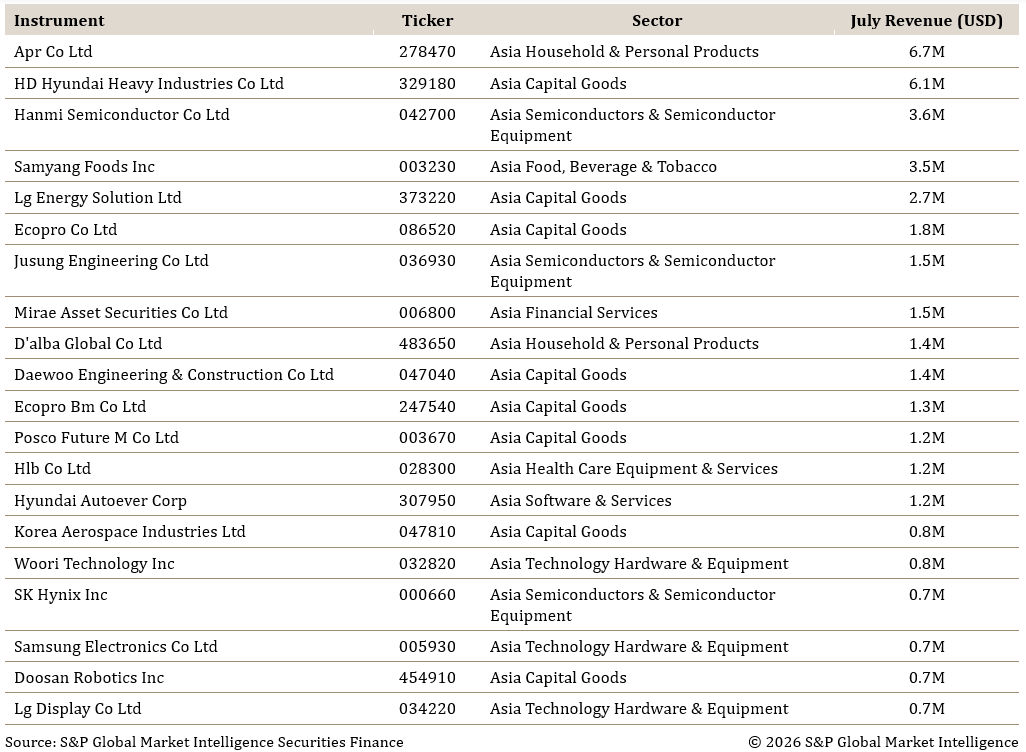Select Lg Energy Solution Ltd name
Image resolution: width=1026 pixels, height=752 pixels.
97,198
